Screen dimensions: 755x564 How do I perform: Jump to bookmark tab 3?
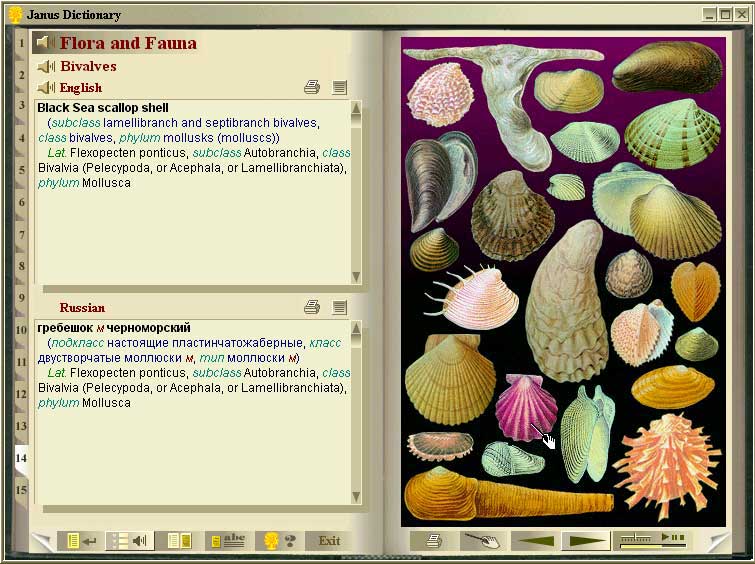pyautogui.click(x=21, y=105)
